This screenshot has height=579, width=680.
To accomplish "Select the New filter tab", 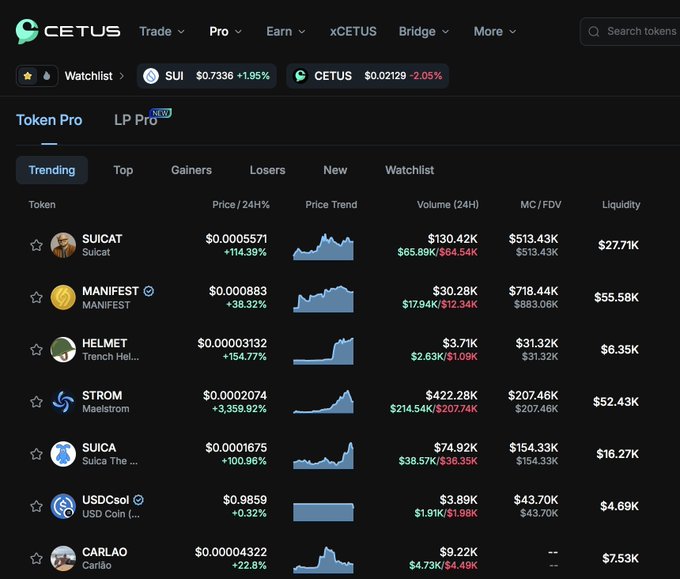I will point(335,170).
